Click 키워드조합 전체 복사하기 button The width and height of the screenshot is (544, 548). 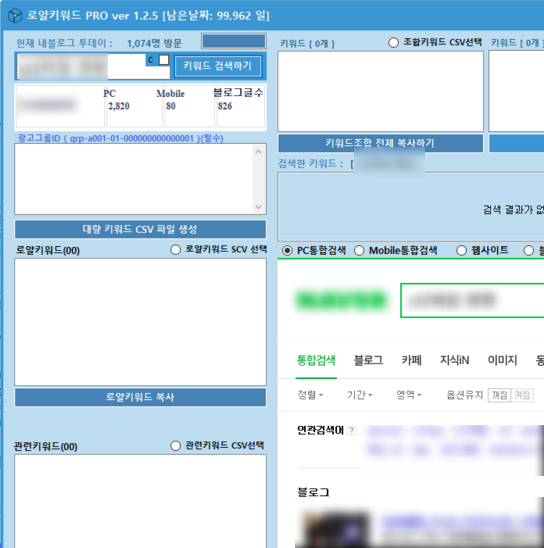coord(380,143)
